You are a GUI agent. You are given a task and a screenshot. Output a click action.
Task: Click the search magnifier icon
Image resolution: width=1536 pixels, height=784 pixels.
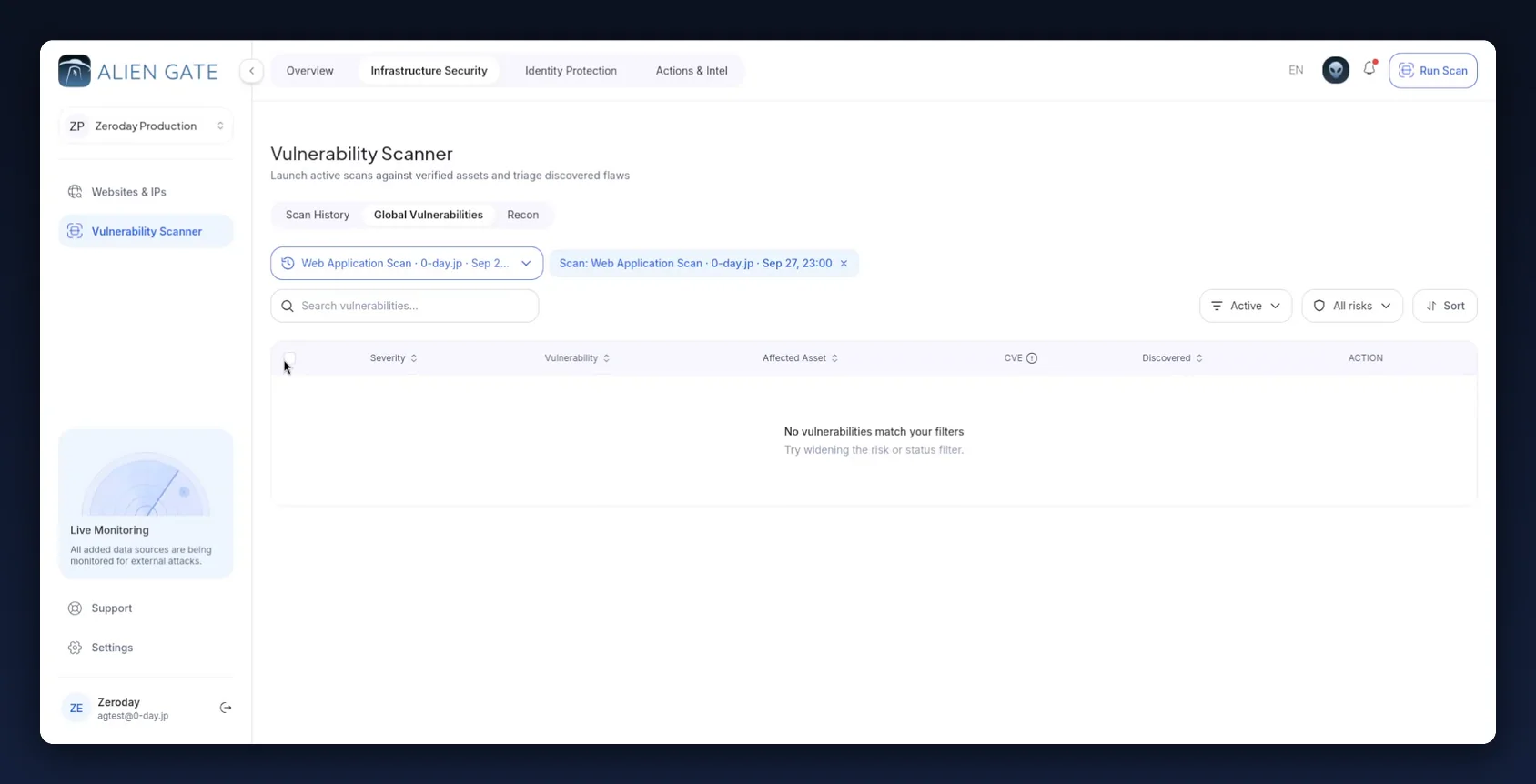(288, 306)
